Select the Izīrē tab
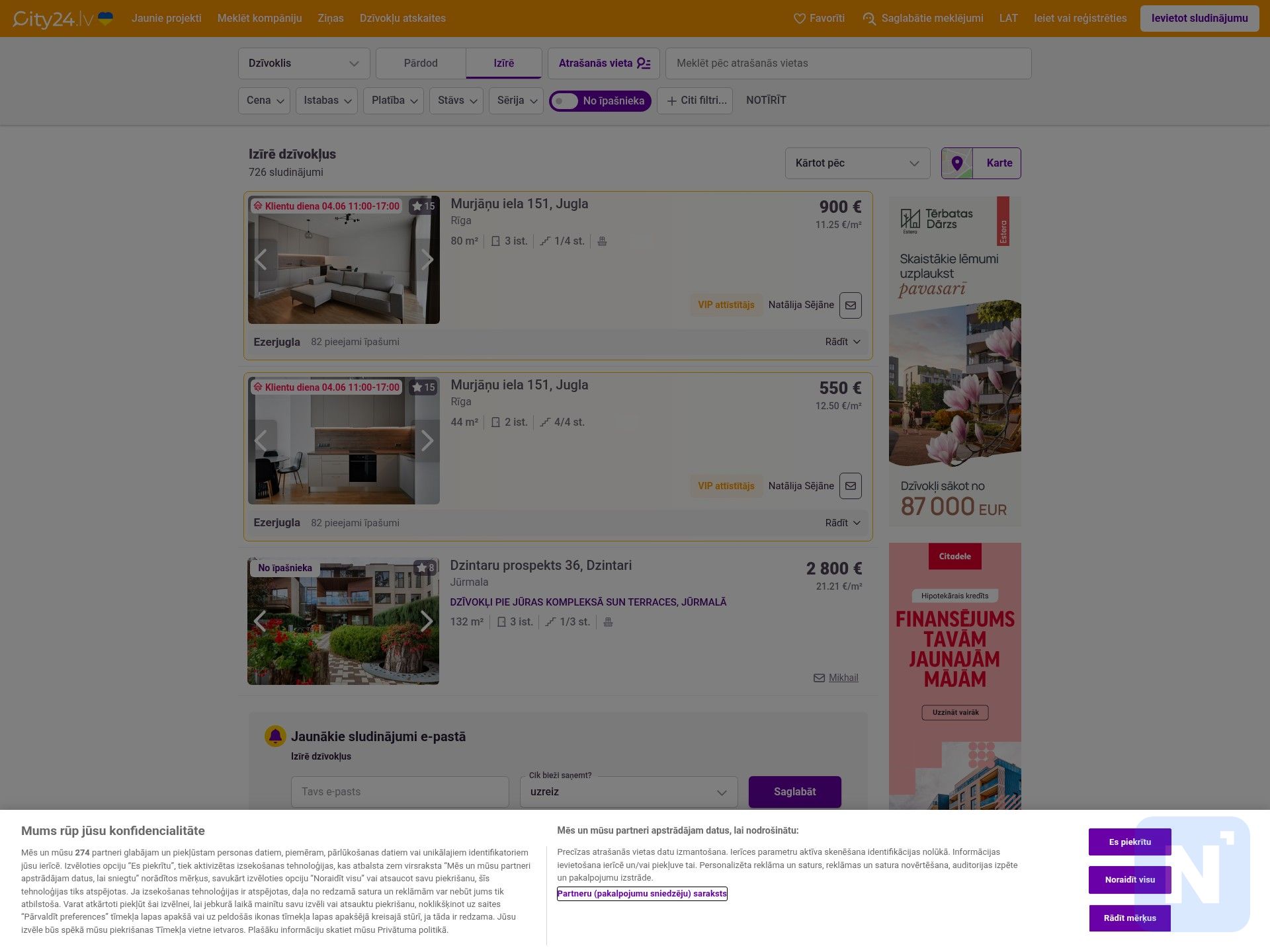 click(504, 63)
